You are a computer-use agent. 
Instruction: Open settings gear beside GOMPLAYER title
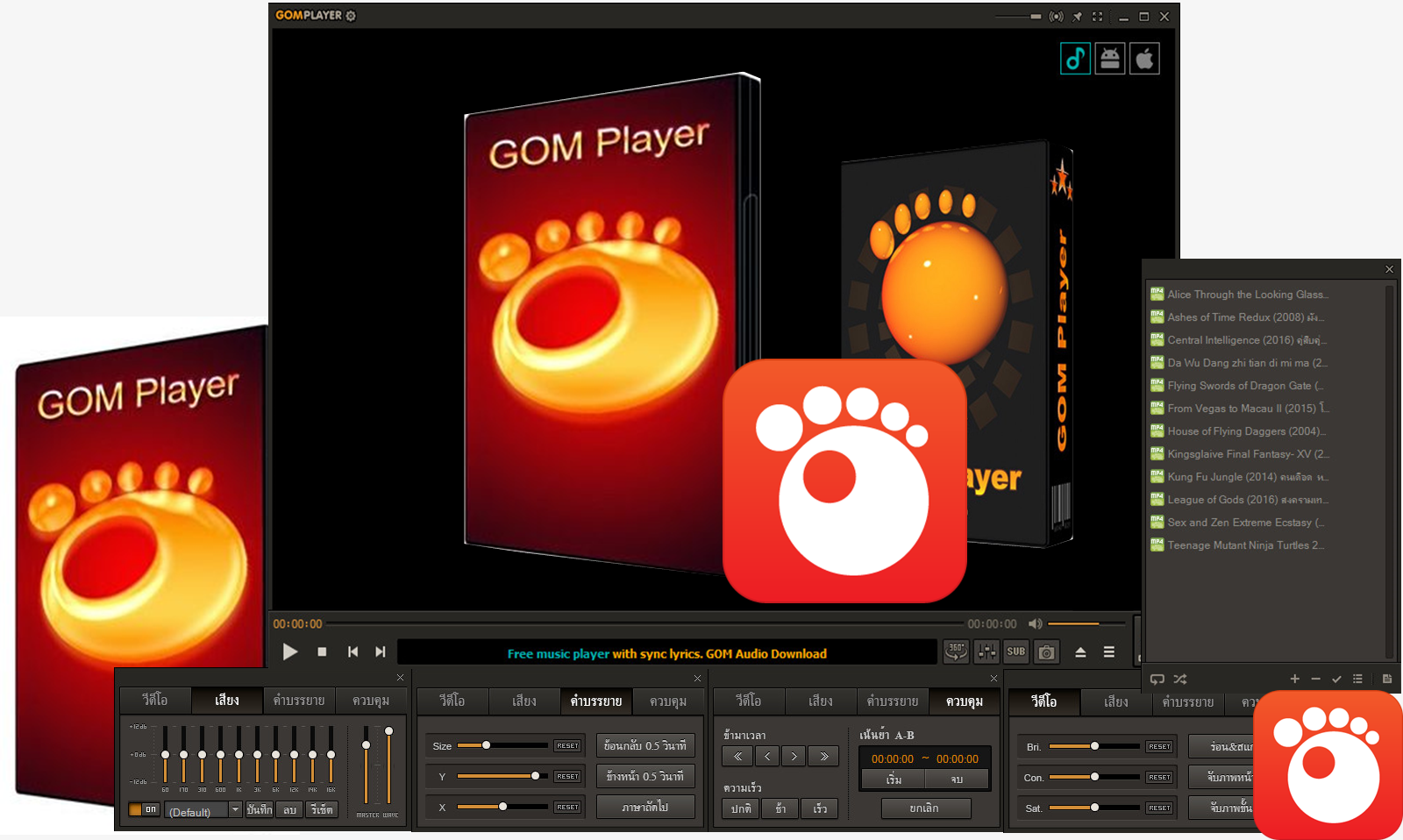[351, 16]
